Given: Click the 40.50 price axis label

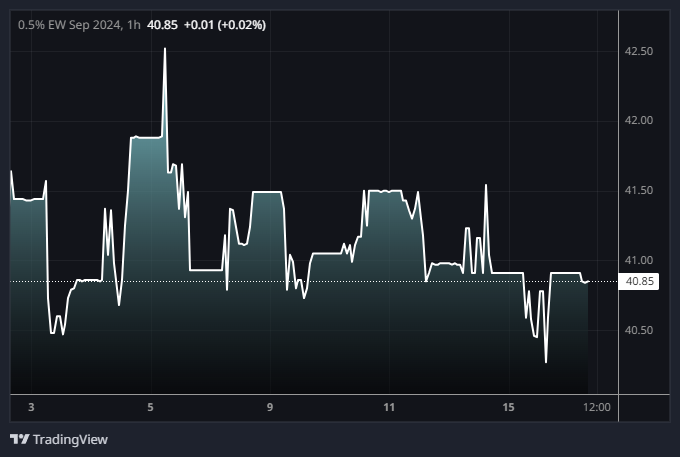Looking at the screenshot, I should (639, 330).
